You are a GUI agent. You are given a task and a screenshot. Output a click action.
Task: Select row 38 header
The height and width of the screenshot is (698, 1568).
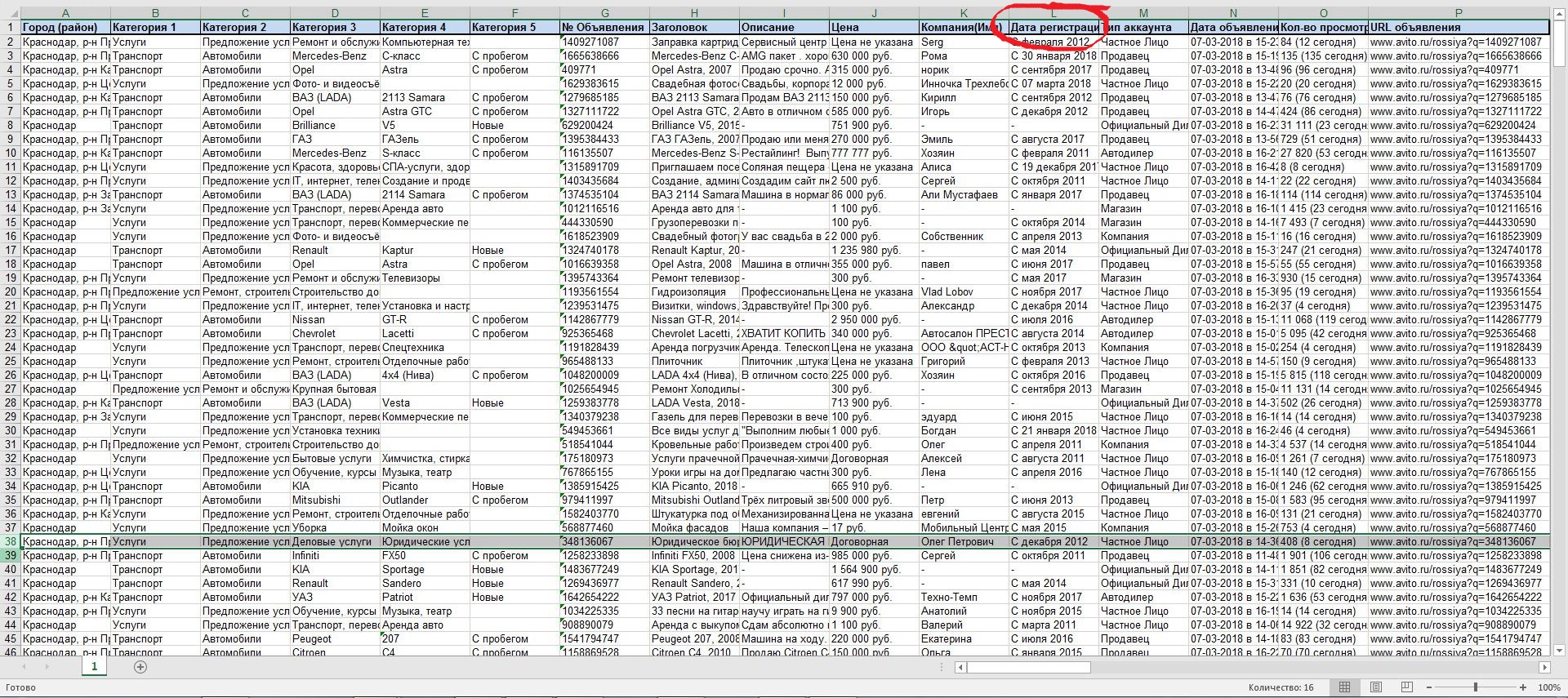[x=11, y=541]
